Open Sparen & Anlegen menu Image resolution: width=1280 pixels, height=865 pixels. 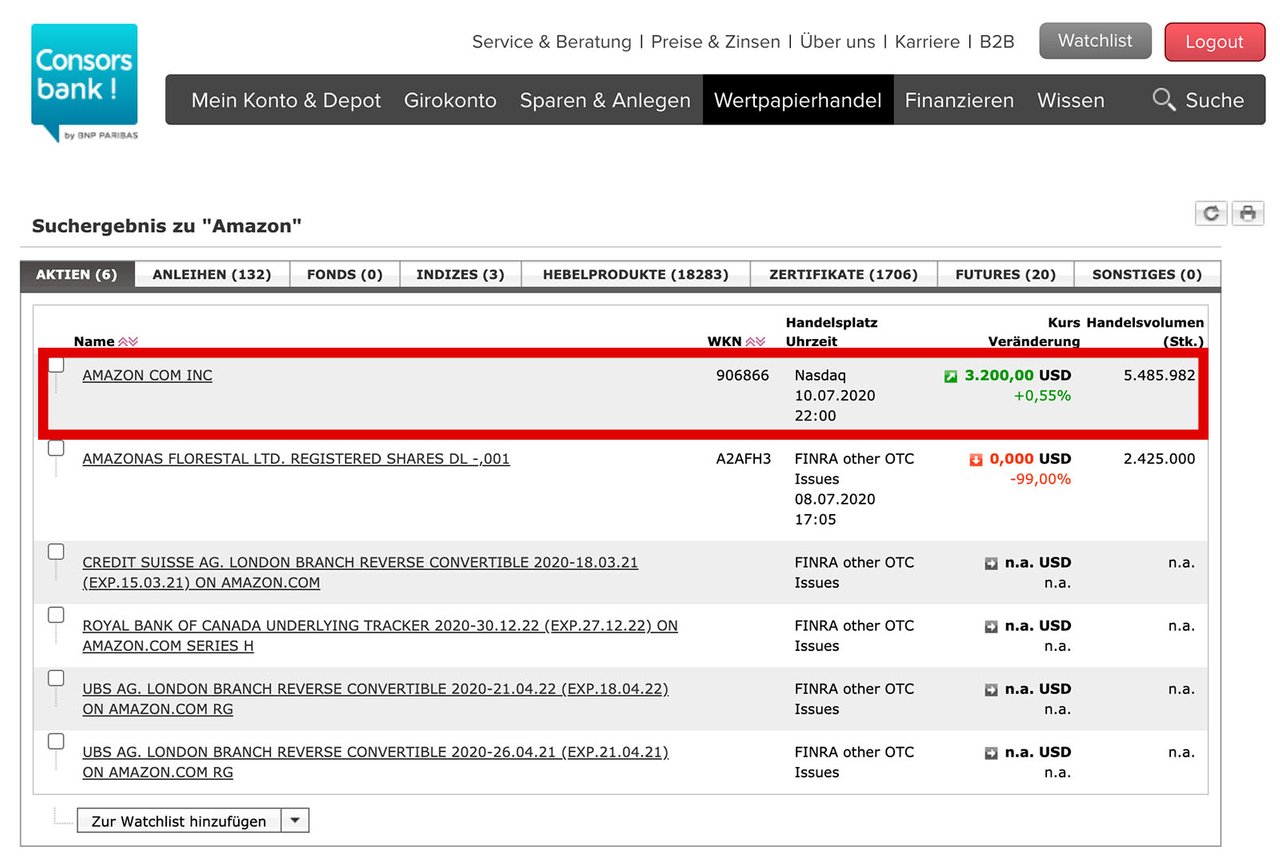click(x=605, y=100)
